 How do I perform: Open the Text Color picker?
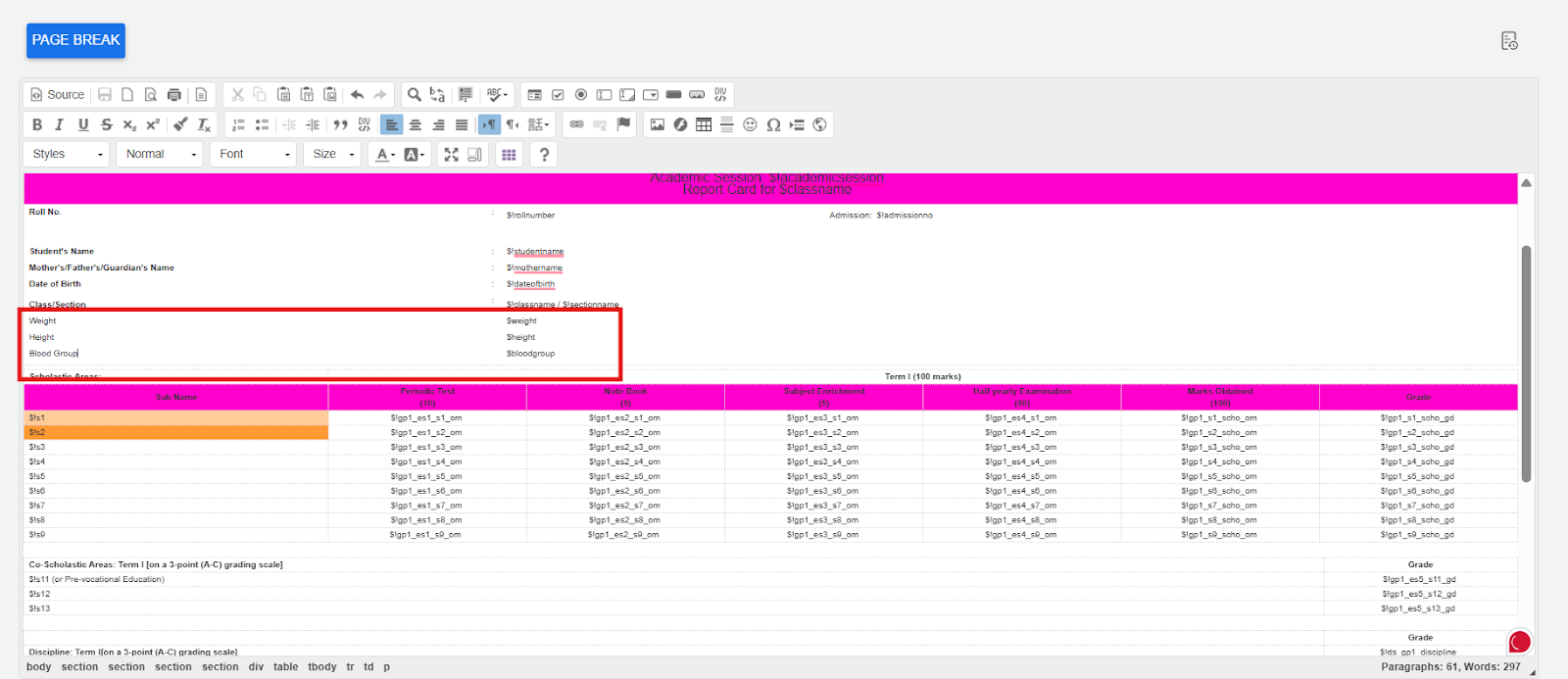(385, 154)
